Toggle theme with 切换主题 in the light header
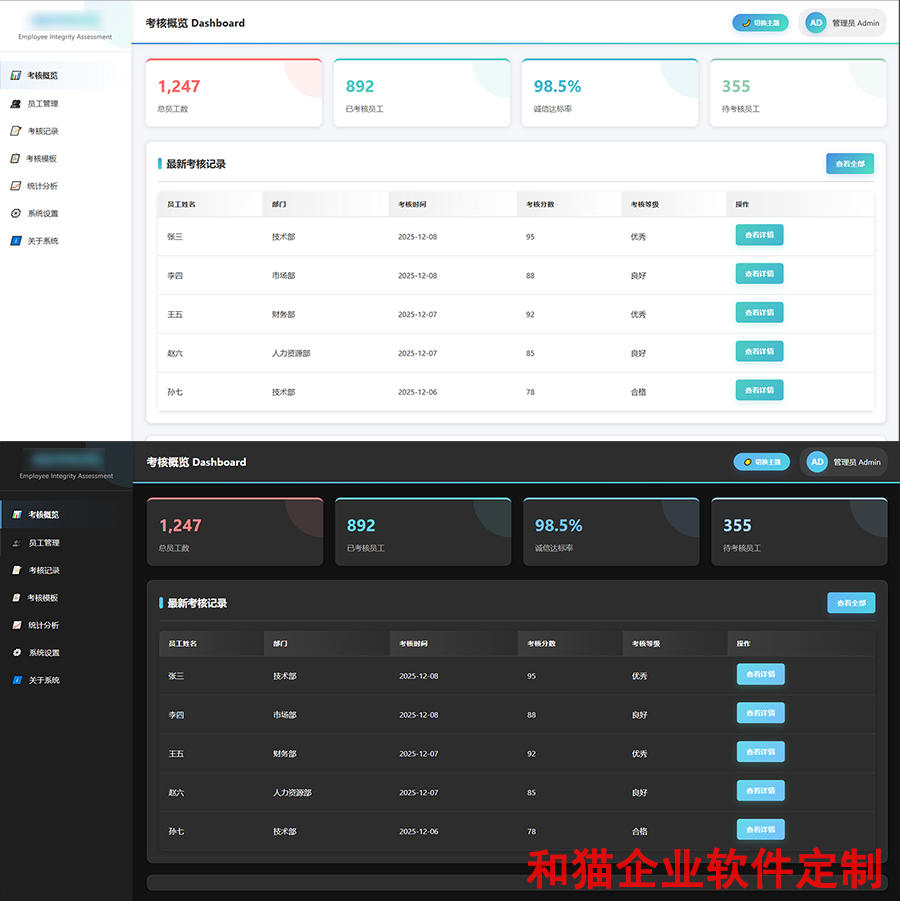900x901 pixels. (x=760, y=23)
